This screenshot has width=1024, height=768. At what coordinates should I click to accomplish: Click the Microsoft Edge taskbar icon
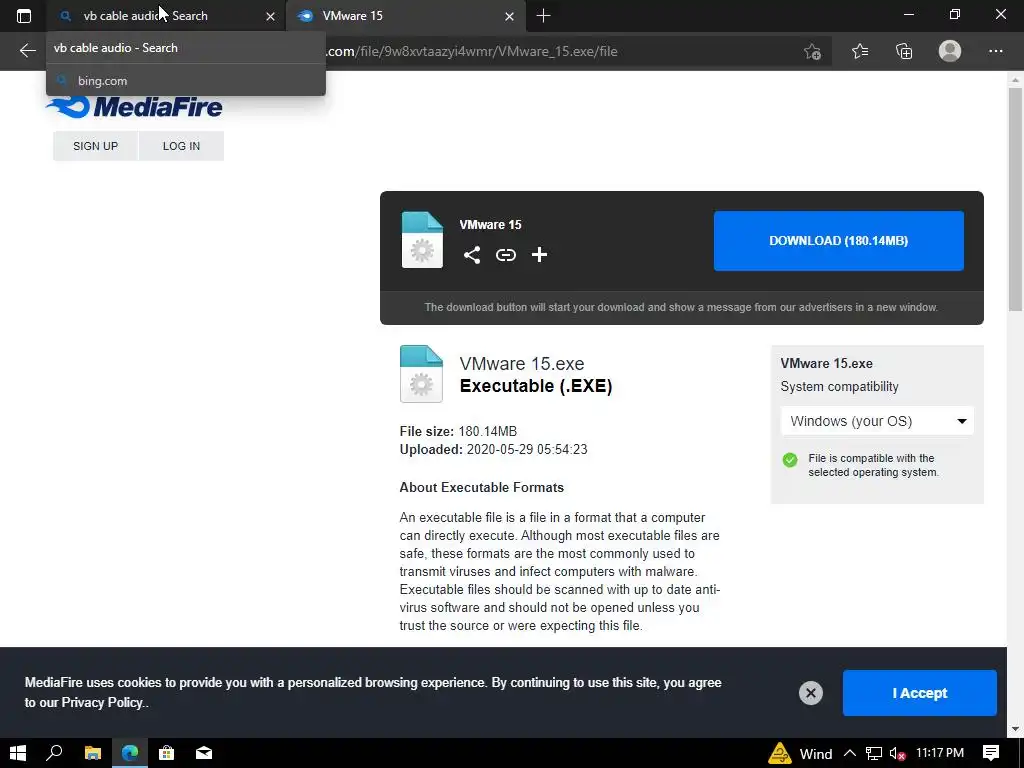[x=130, y=753]
